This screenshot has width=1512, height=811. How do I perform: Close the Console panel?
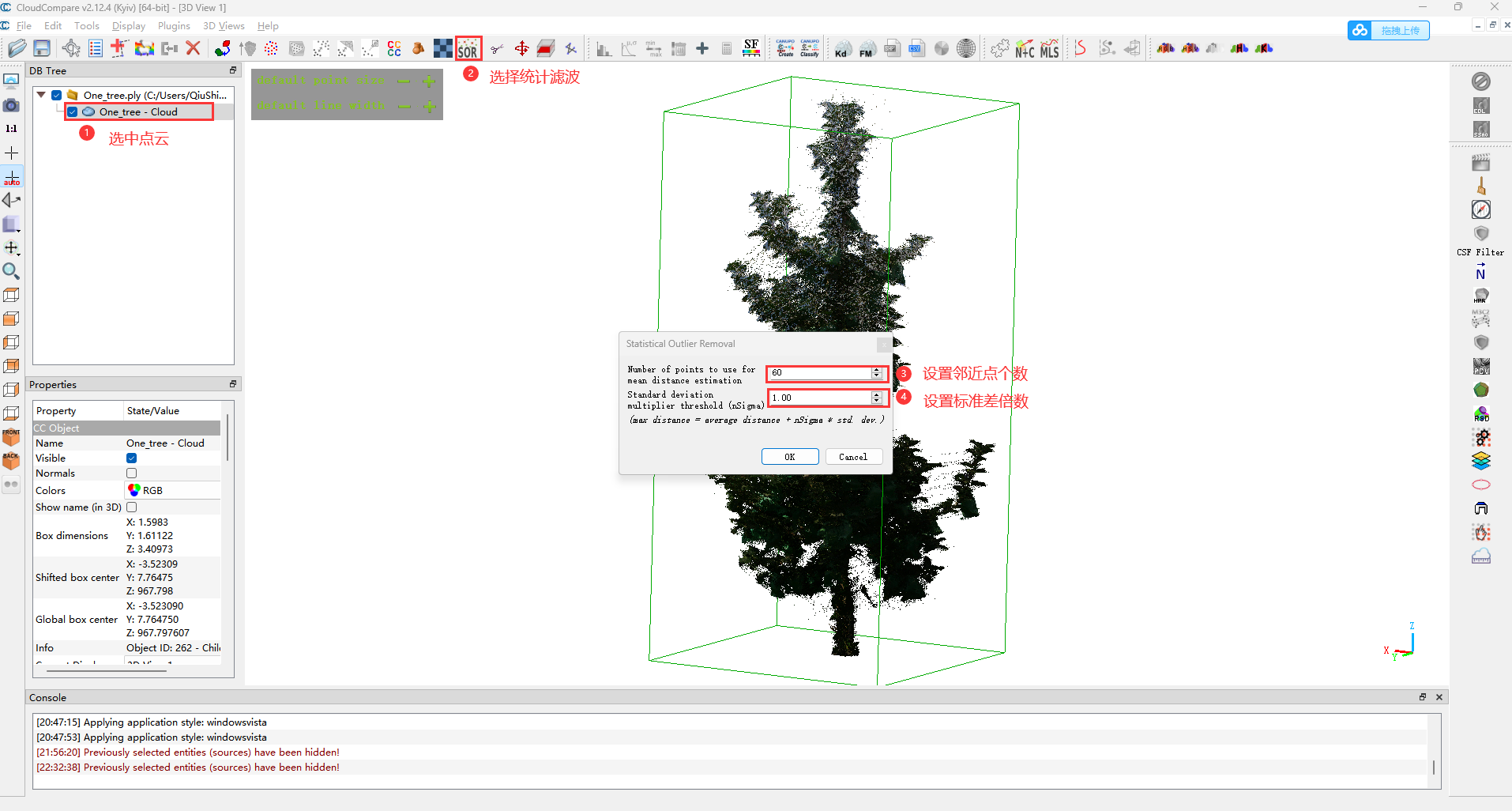(x=1439, y=697)
